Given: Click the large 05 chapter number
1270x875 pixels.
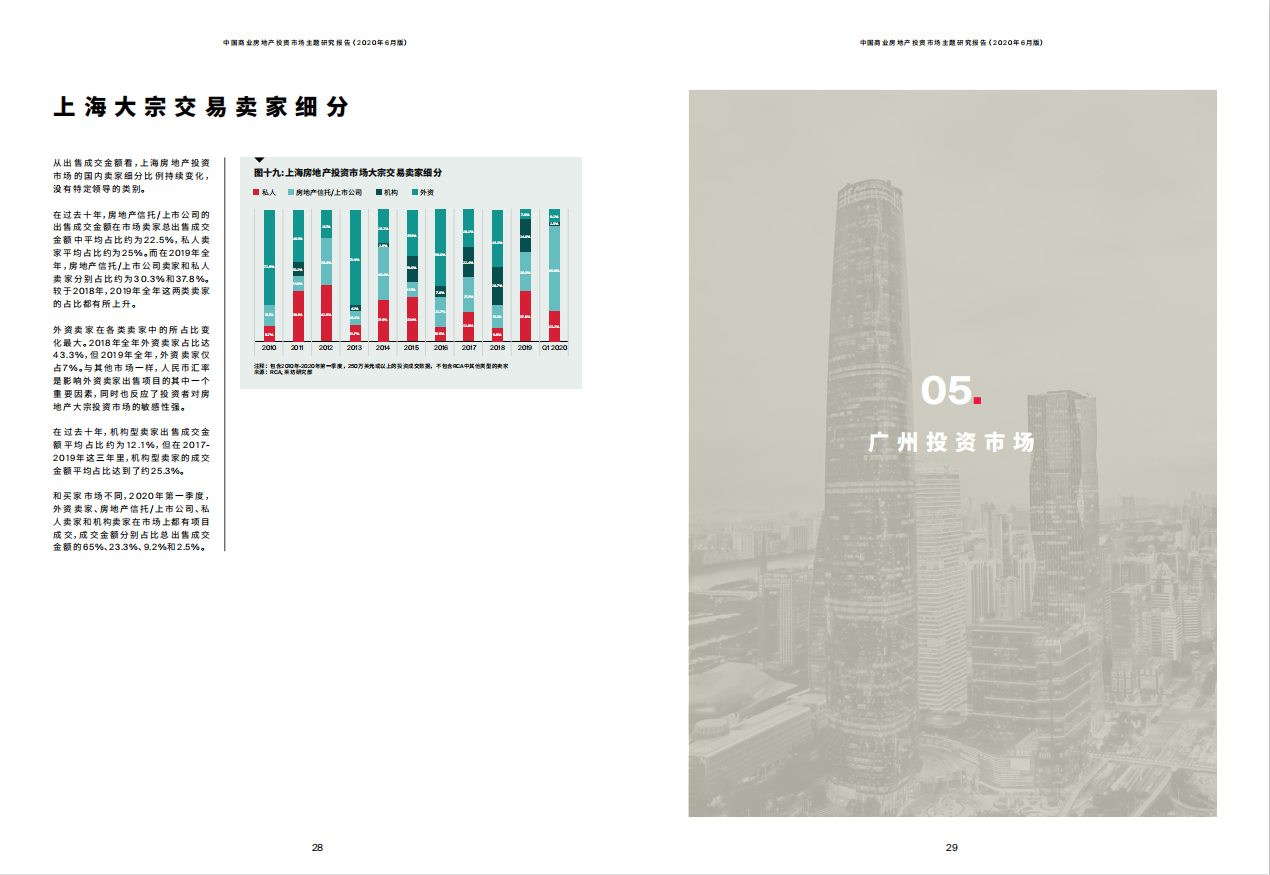Looking at the screenshot, I should 945,391.
